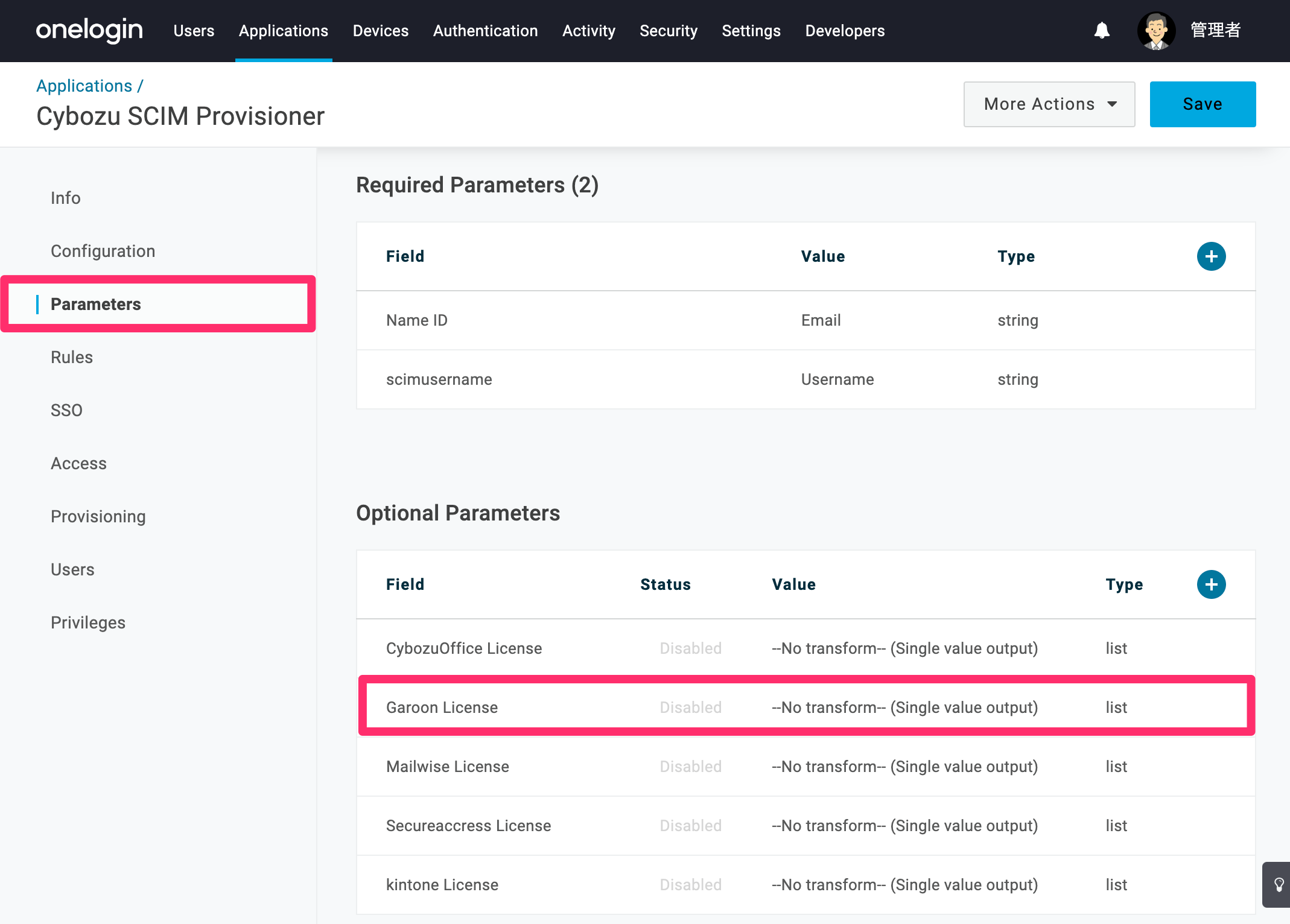This screenshot has height=924, width=1290.
Task: Open the Mailwise License row
Action: click(x=806, y=767)
